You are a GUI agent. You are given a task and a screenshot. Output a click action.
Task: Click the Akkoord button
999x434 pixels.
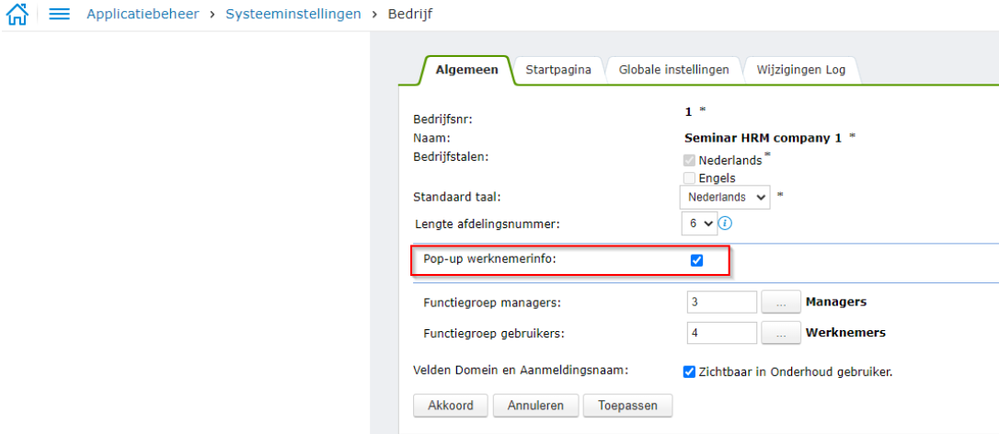coord(450,405)
